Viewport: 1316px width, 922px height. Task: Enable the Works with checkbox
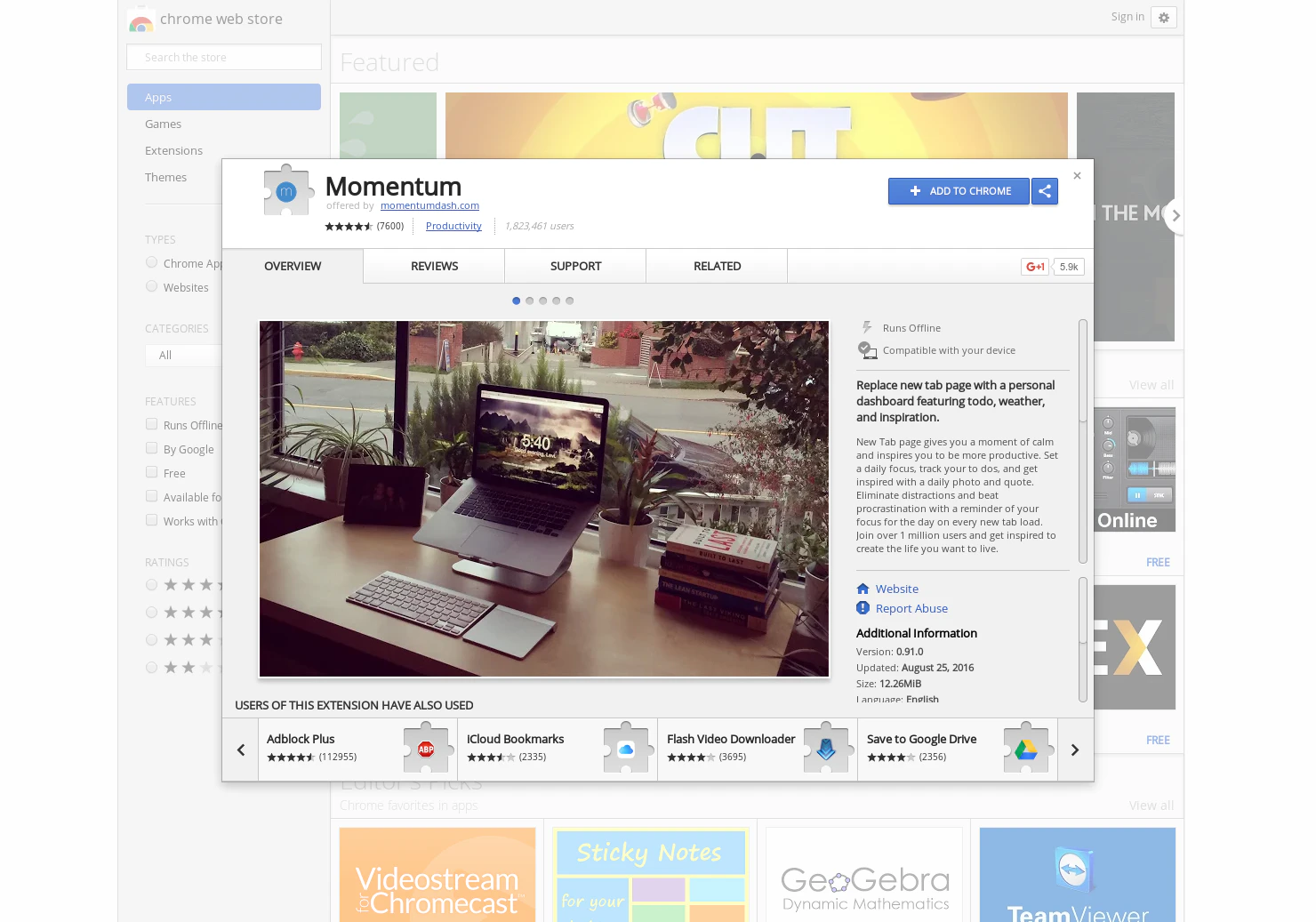click(151, 520)
